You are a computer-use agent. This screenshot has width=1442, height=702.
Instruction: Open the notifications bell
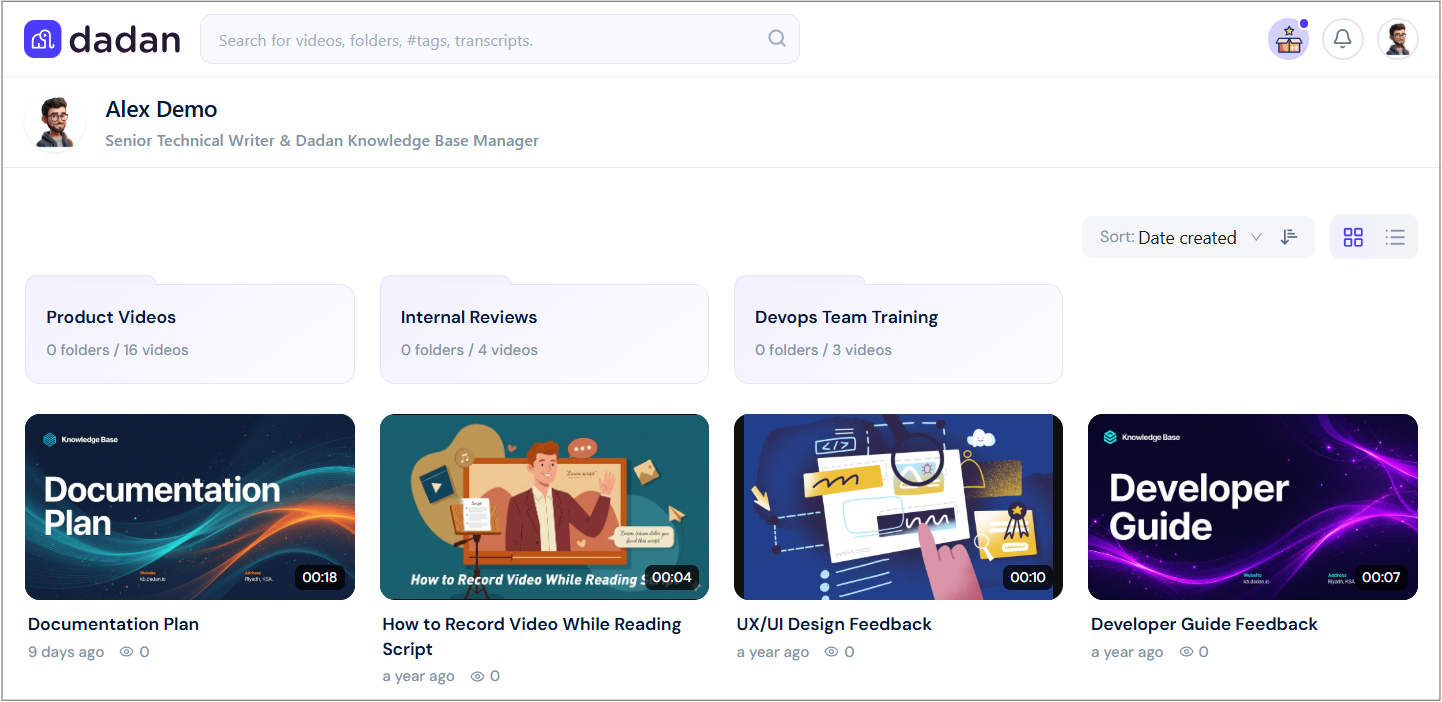click(1343, 39)
